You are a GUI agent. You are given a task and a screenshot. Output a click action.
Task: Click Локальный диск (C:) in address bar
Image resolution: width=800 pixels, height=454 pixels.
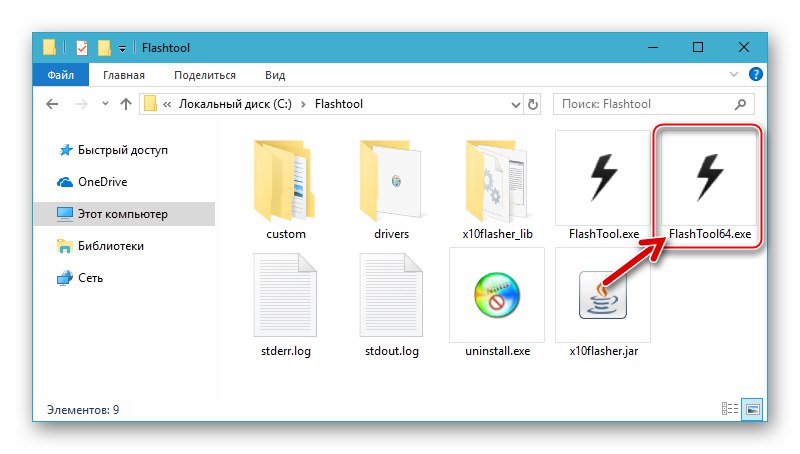coord(235,104)
